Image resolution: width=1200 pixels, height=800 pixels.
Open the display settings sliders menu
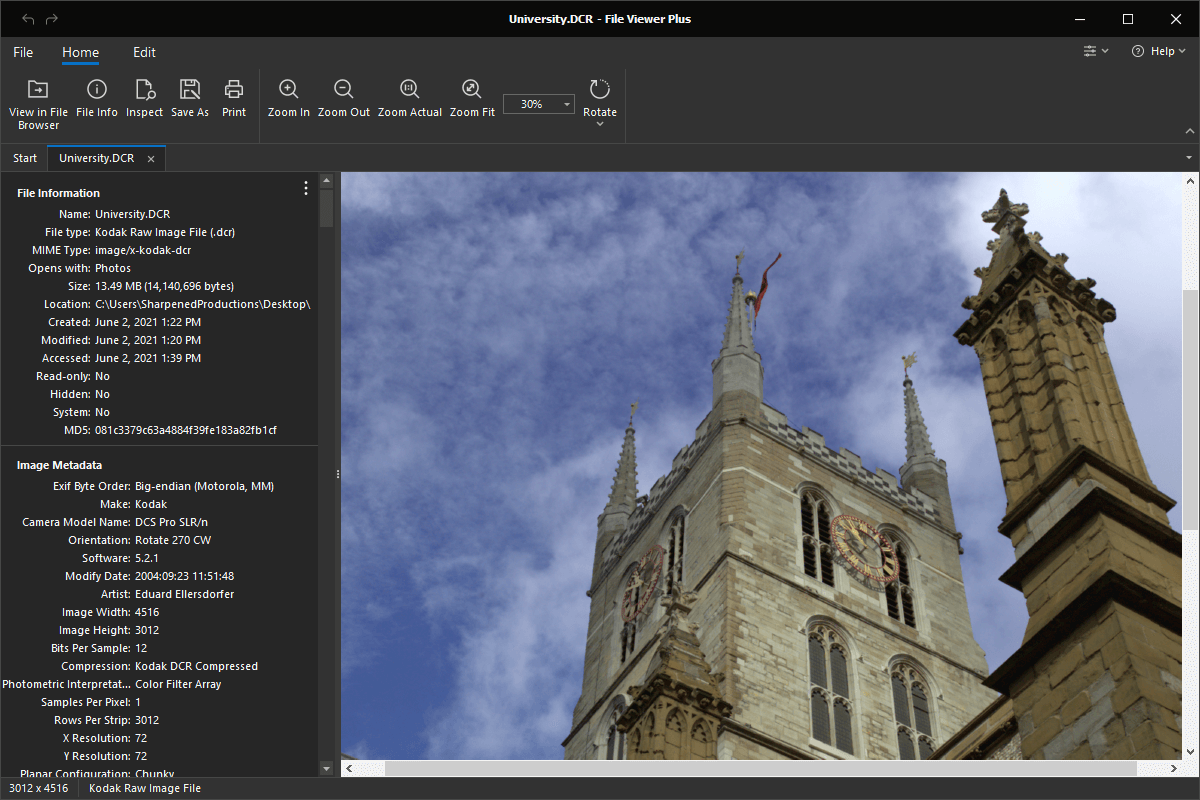[1096, 51]
